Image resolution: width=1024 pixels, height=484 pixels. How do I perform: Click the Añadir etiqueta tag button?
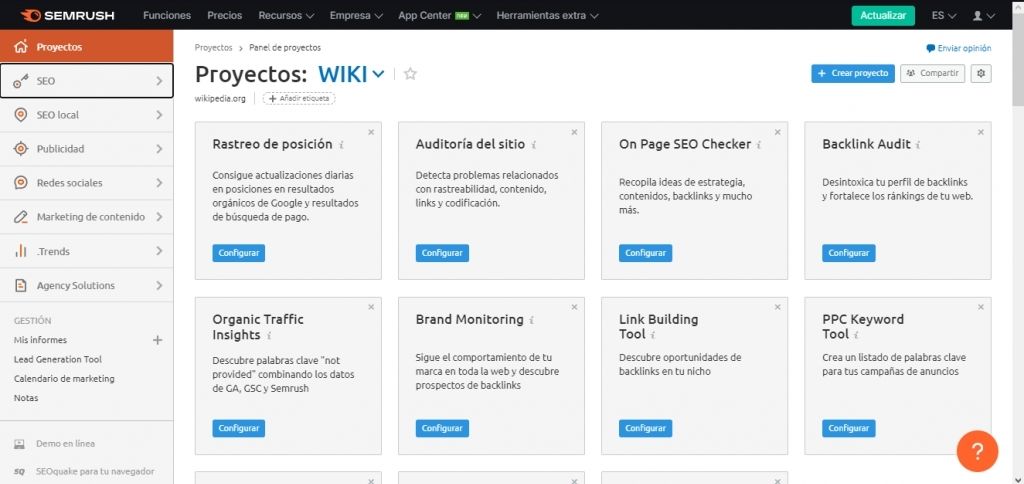click(299, 98)
